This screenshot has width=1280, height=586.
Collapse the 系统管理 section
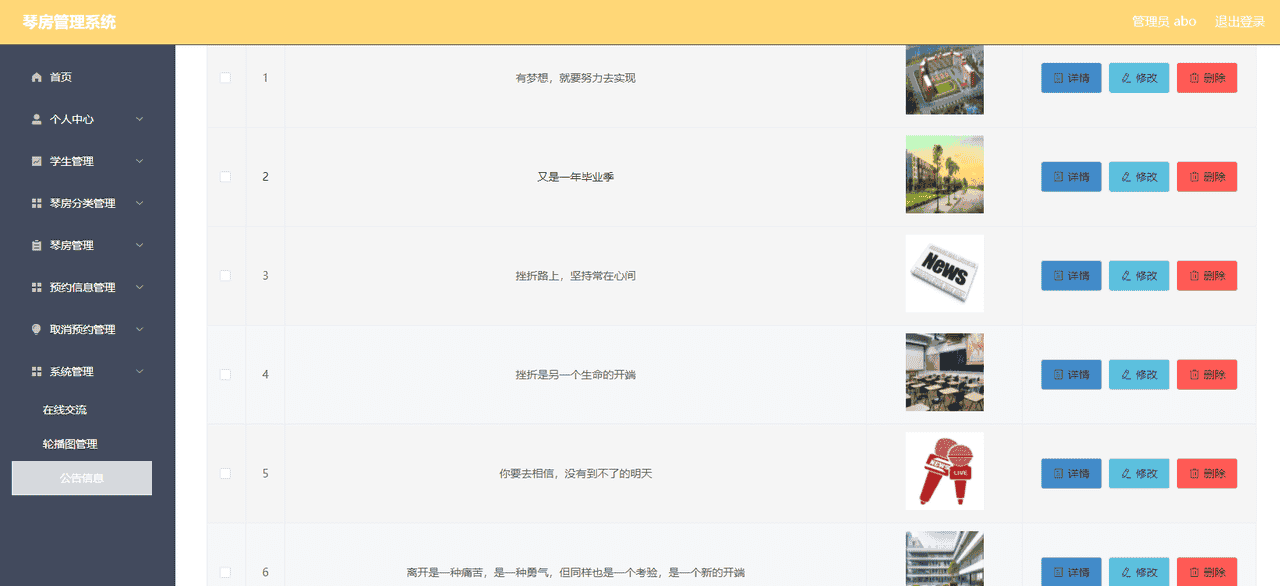click(x=139, y=371)
